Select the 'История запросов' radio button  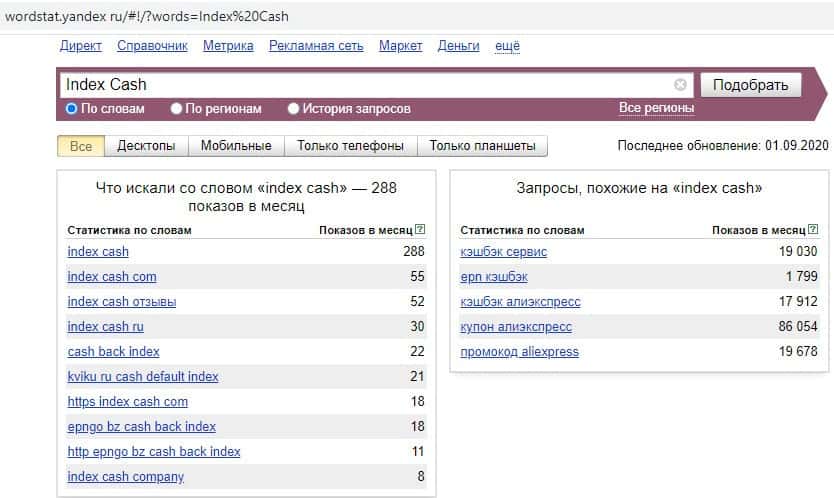point(293,109)
